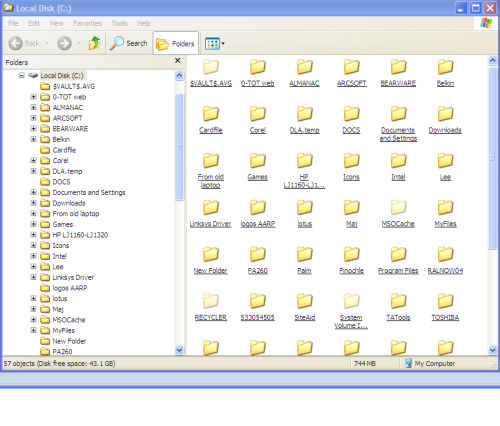Image resolution: width=500 pixels, height=426 pixels.
Task: Expand the Linksys Driver tree folder
Action: 33,277
